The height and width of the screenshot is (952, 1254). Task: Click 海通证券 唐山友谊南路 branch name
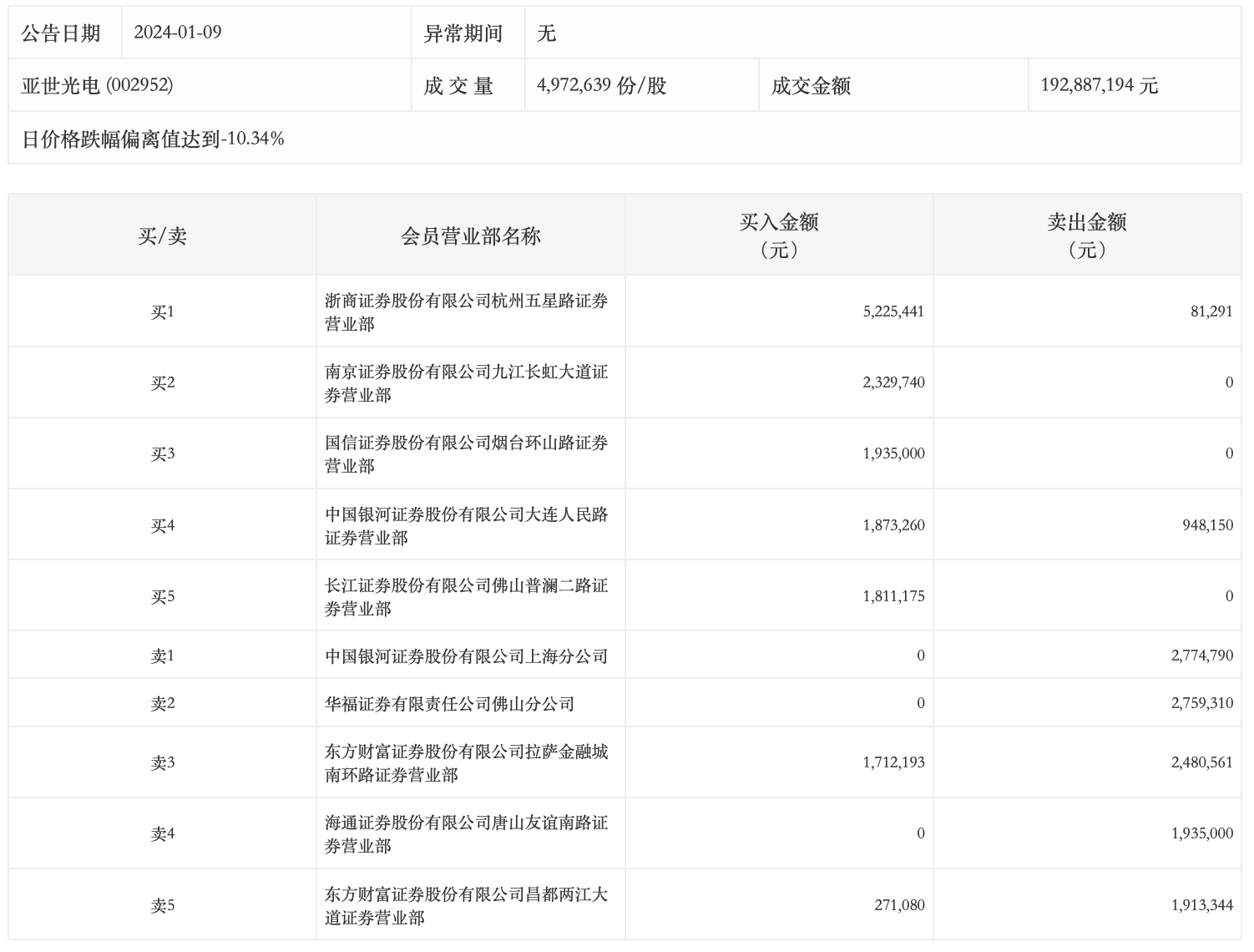(x=467, y=833)
